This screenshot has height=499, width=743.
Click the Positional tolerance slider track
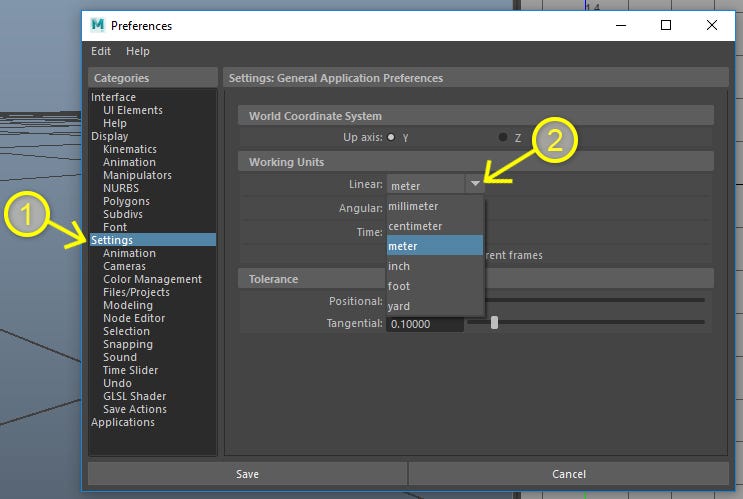point(595,300)
